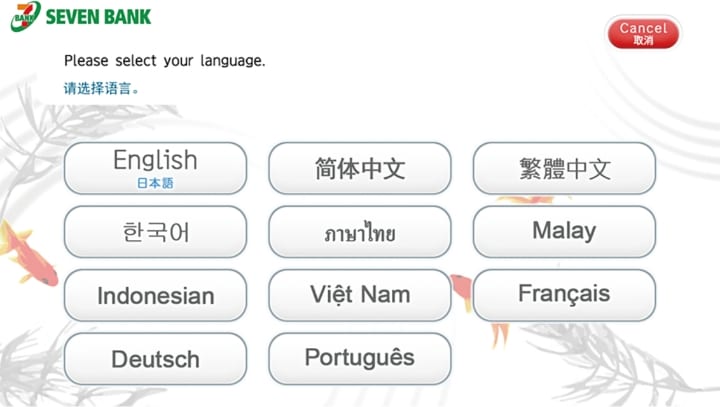This screenshot has height=407, width=720.
Task: Choose Simplified Chinese 简体中文 button
Action: pos(360,168)
